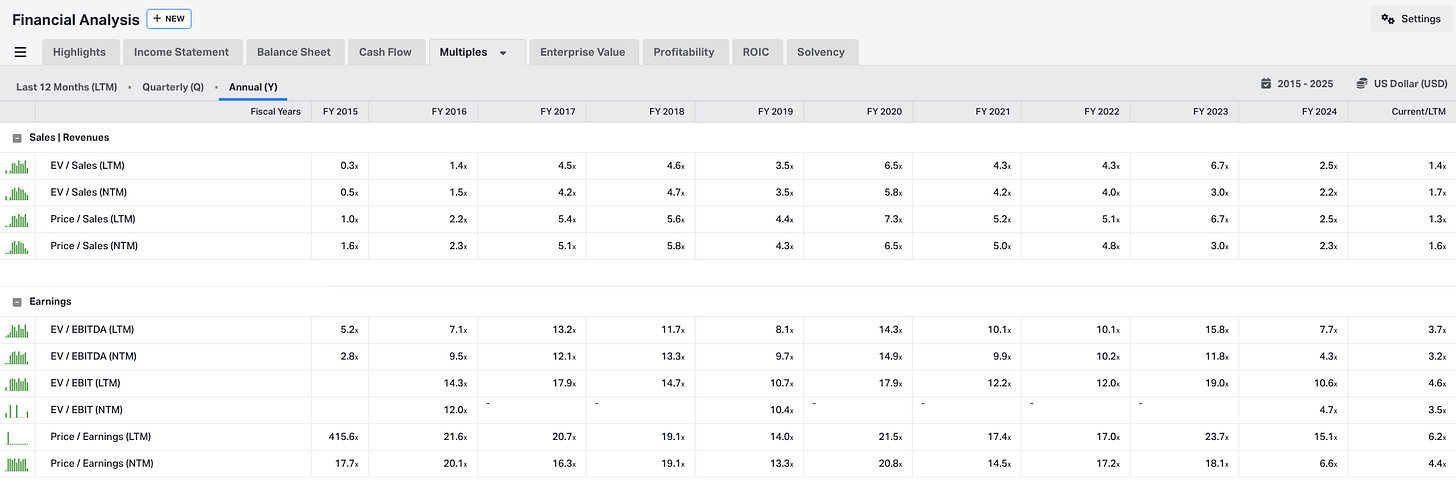The width and height of the screenshot is (1456, 481).
Task: Open sparkline chart for Price / Sales (LTM)
Action: tap(17, 220)
